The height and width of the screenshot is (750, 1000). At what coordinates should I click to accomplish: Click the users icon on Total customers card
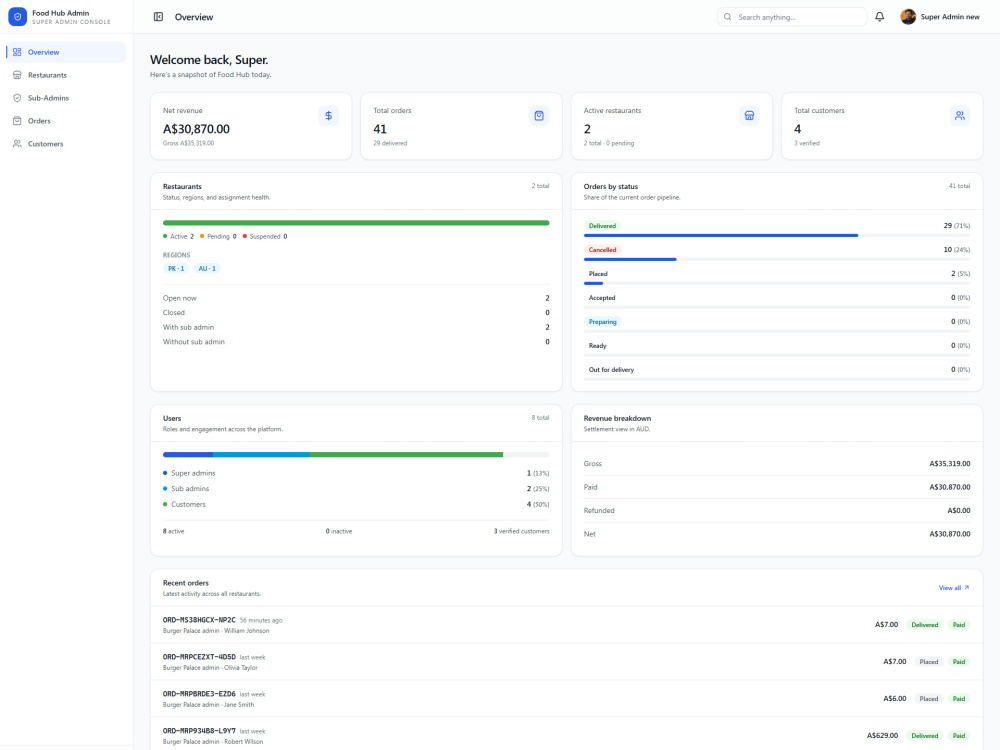pos(960,115)
